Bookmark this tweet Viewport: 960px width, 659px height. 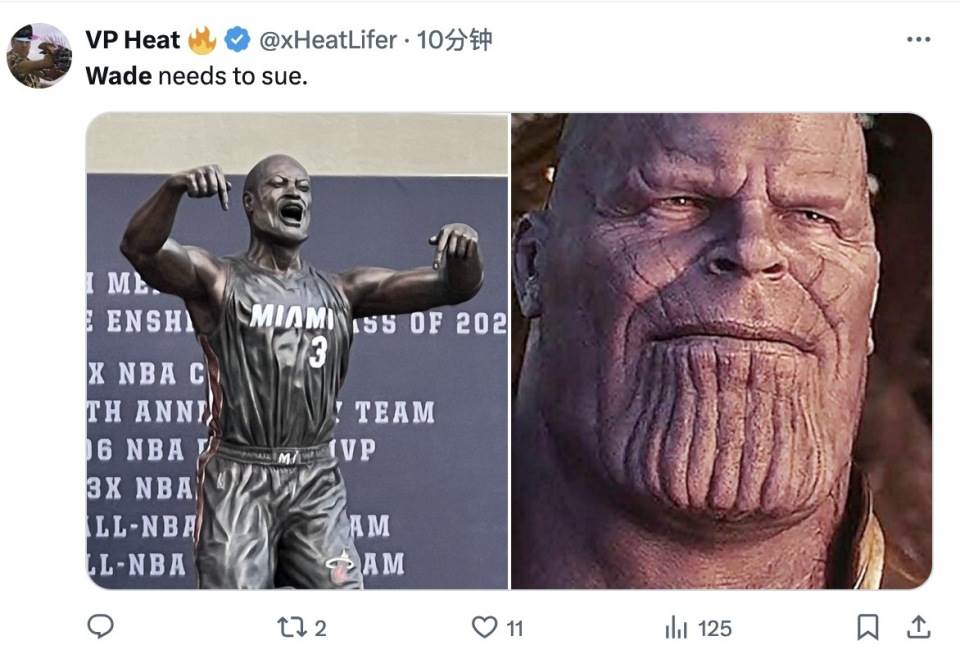(x=868, y=627)
